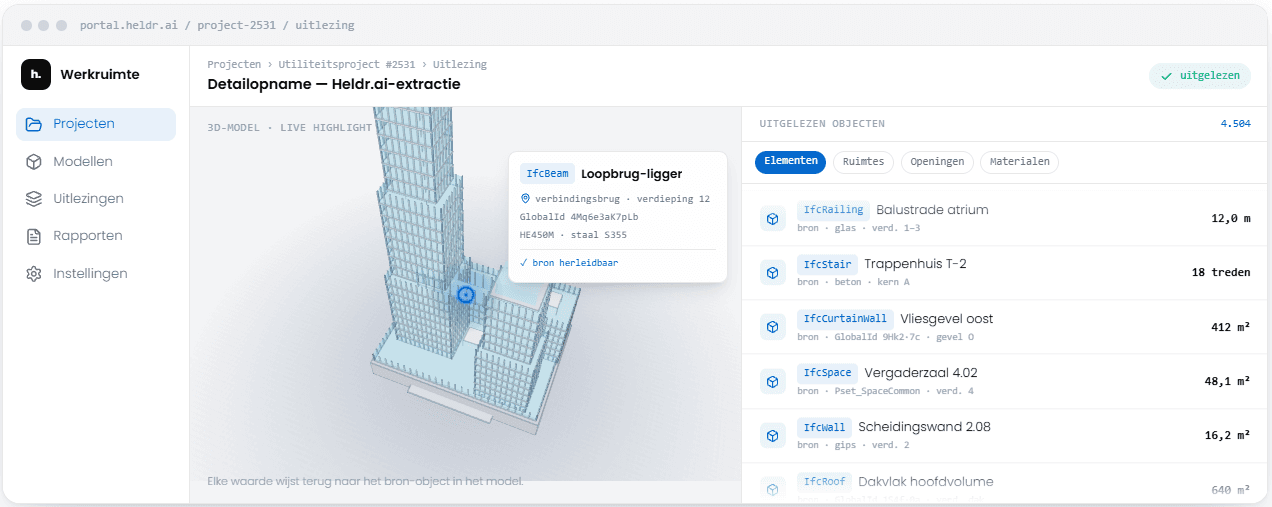Click the cube icon for Dakvlak hoofdvolume

pos(772,489)
